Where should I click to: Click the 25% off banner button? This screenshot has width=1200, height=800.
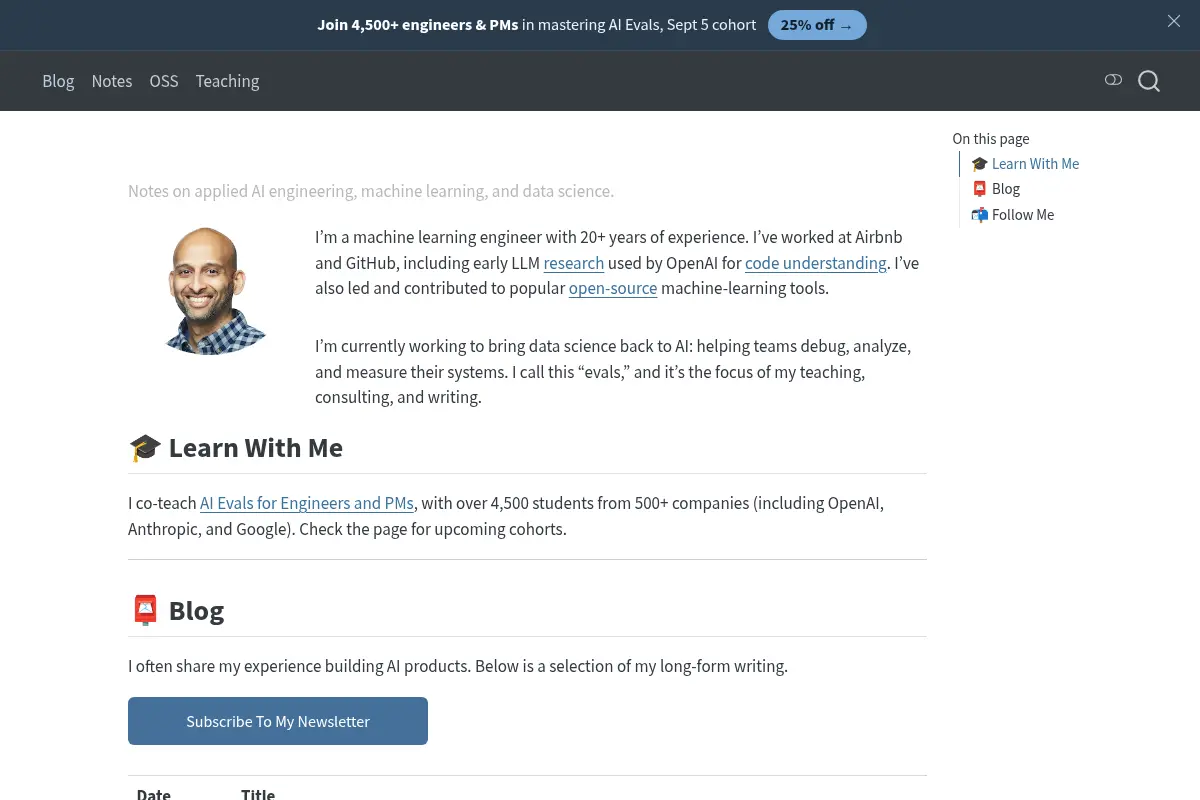[817, 25]
